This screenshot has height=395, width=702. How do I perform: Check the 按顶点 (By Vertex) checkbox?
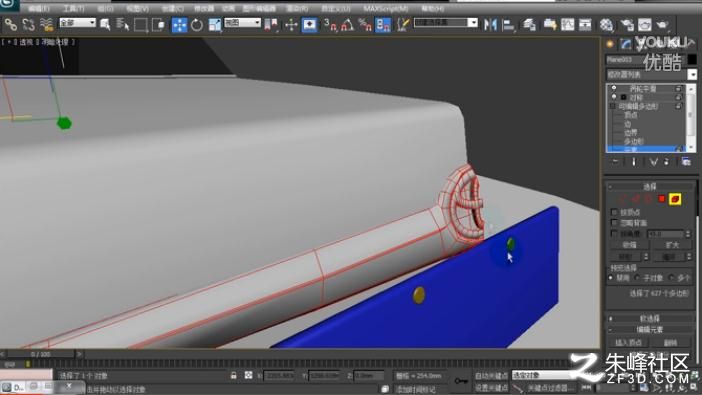[x=614, y=212]
